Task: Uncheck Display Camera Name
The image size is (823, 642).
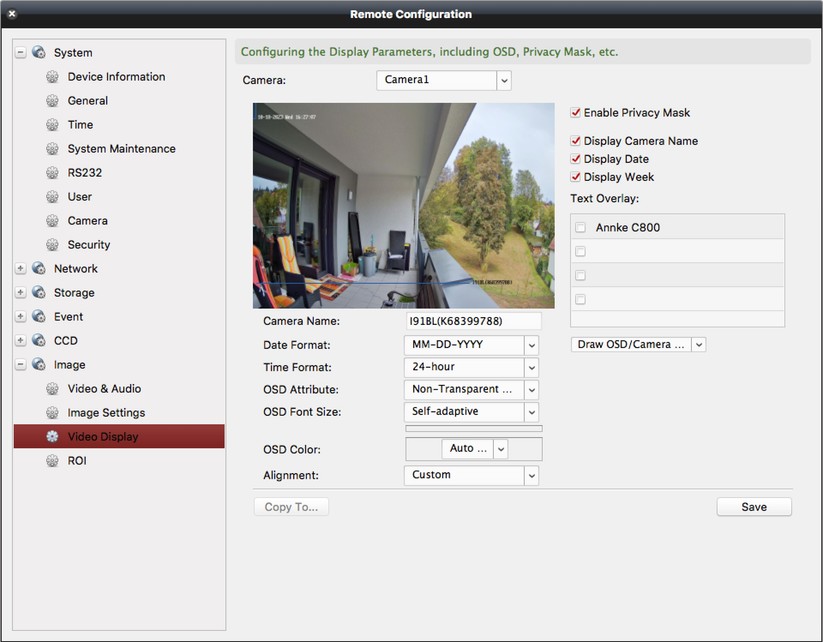Action: click(575, 141)
